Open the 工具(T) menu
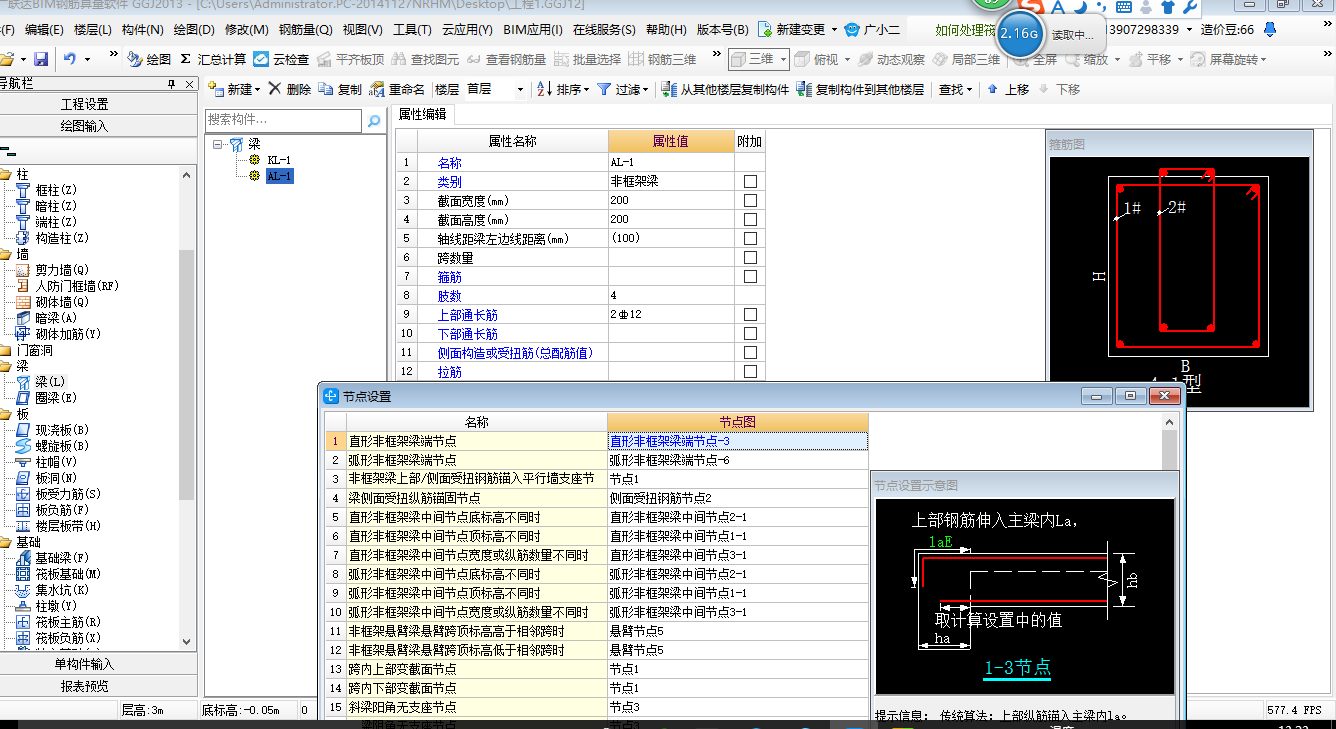This screenshot has width=1336, height=729. pos(412,30)
